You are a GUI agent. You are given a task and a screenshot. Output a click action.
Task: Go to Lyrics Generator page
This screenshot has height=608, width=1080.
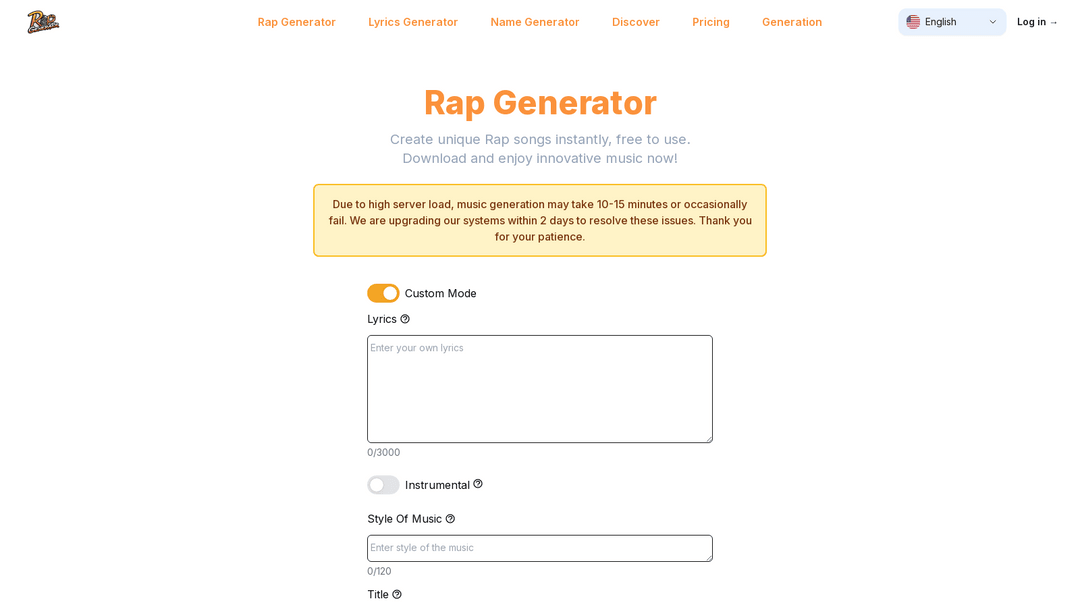pos(413,22)
